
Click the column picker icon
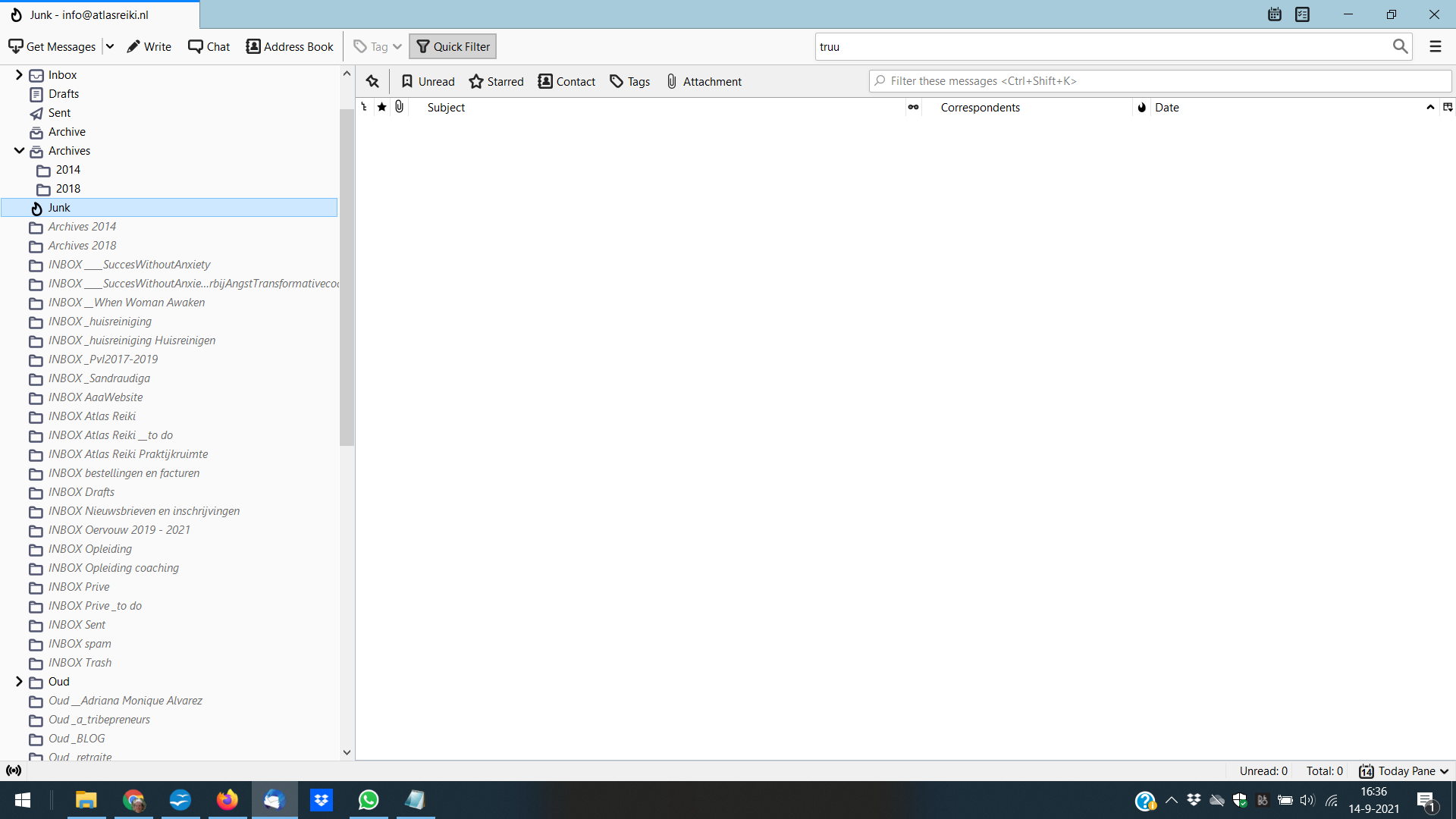coord(1448,107)
